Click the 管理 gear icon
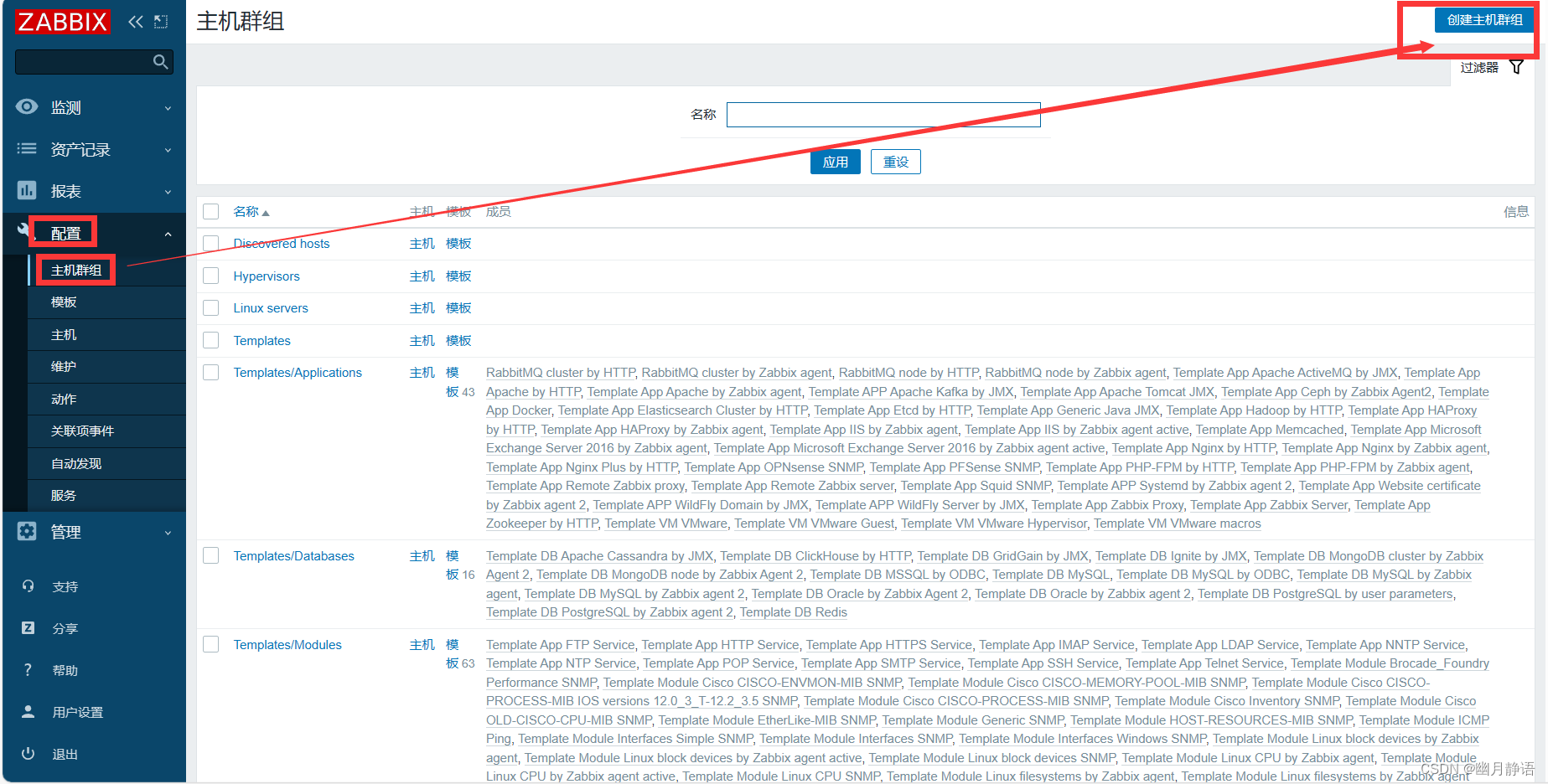 tap(27, 531)
